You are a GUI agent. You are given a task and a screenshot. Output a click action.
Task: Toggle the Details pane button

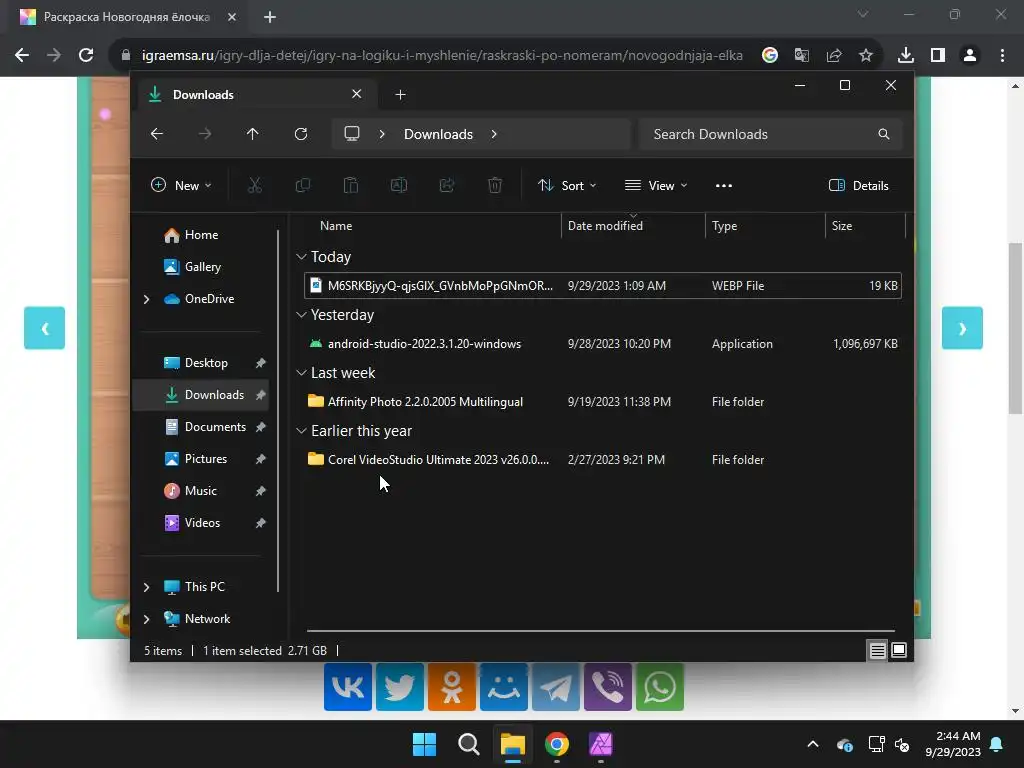(x=858, y=185)
